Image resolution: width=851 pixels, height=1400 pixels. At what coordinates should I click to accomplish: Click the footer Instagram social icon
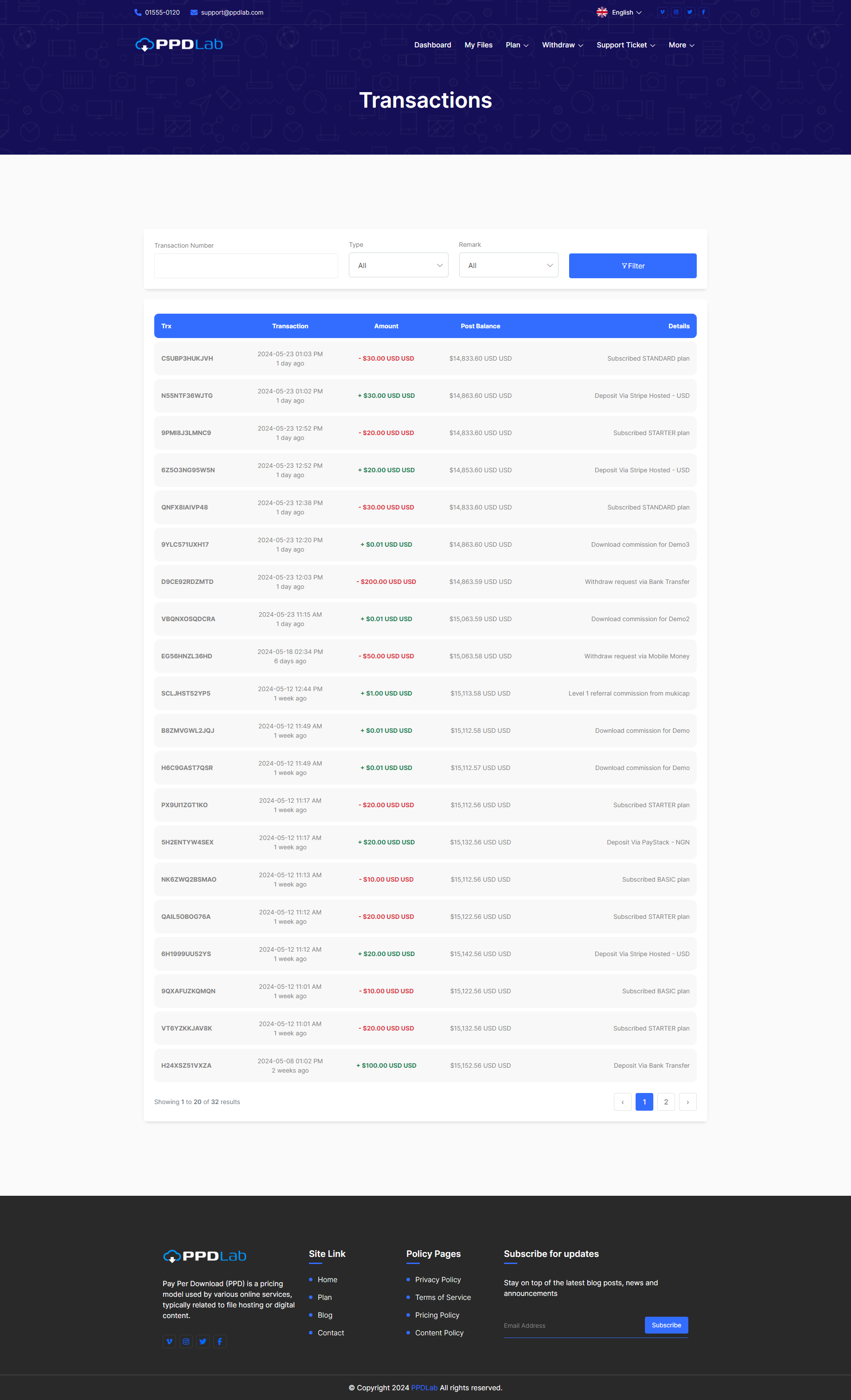pyautogui.click(x=186, y=1342)
